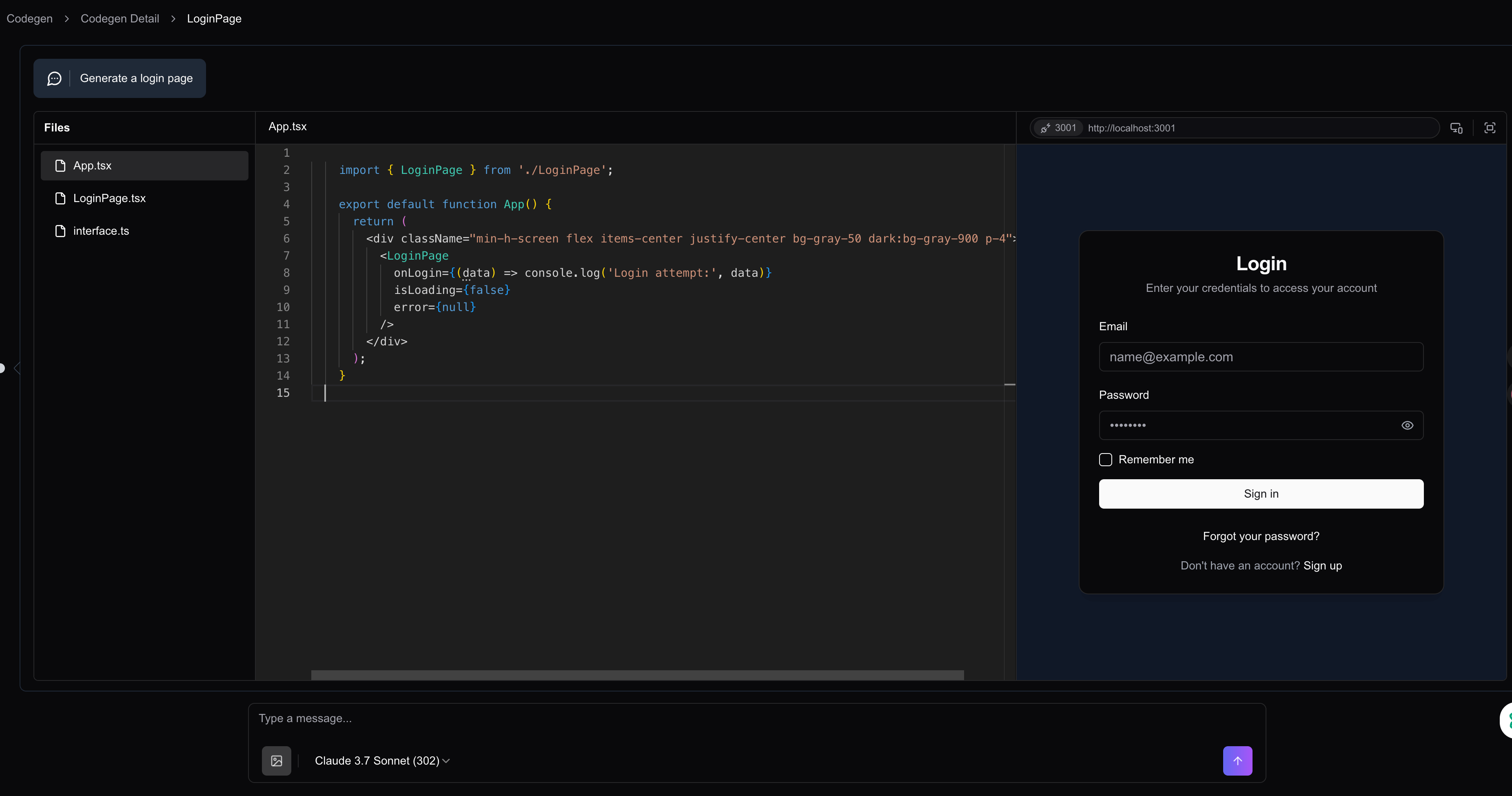Screen dimensions: 1512x796
Task: Go to the Codegen breadcrumb
Action: click(x=29, y=19)
